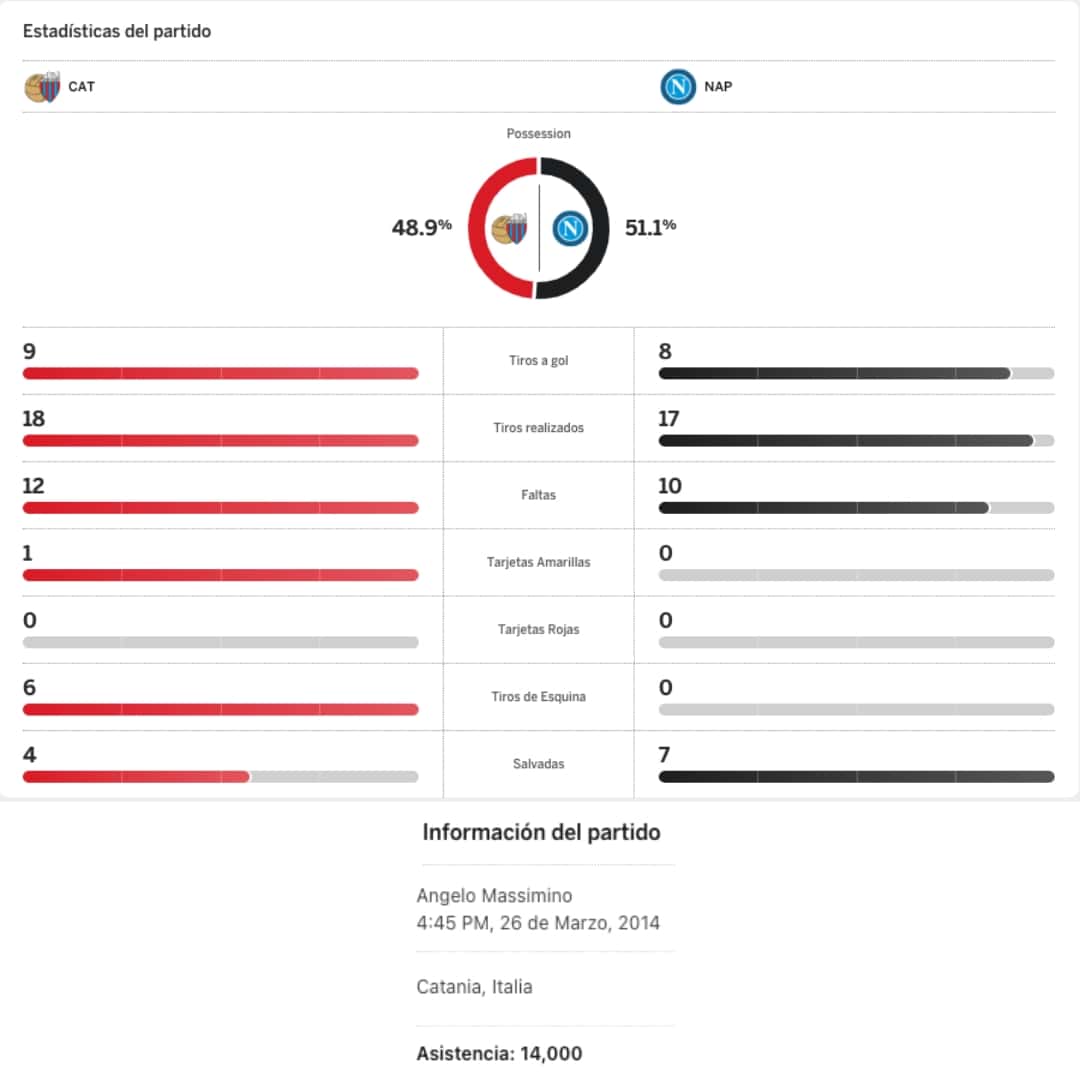Screen dimensions: 1080x1080
Task: Select the Catania crest inside possession donut
Action: (510, 229)
